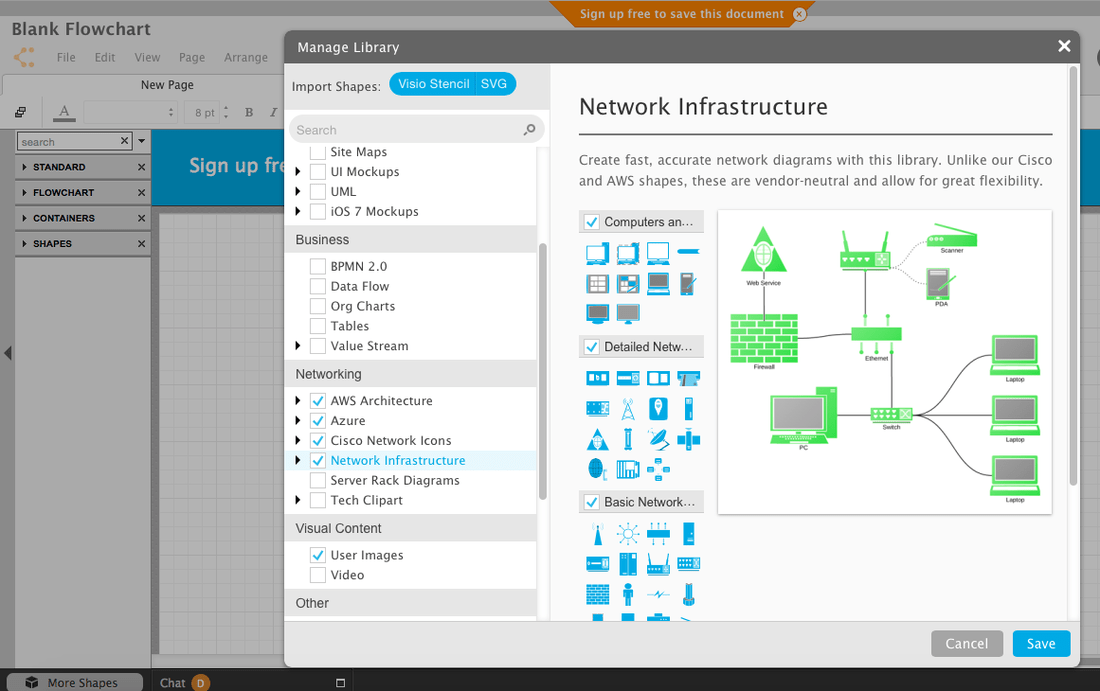Image resolution: width=1100 pixels, height=691 pixels.
Task: Clear the shape search field with X
Action: [124, 141]
